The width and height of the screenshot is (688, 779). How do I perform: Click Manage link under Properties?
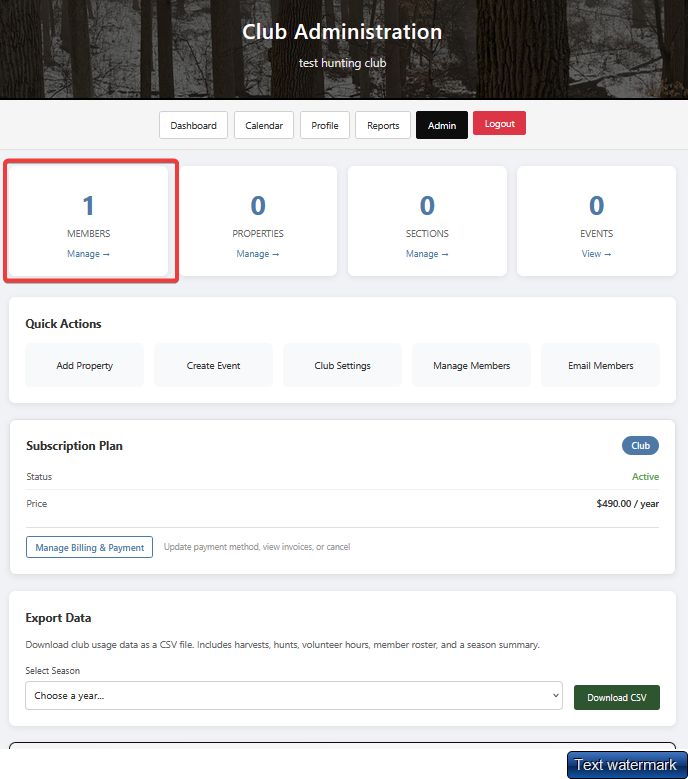coord(258,254)
